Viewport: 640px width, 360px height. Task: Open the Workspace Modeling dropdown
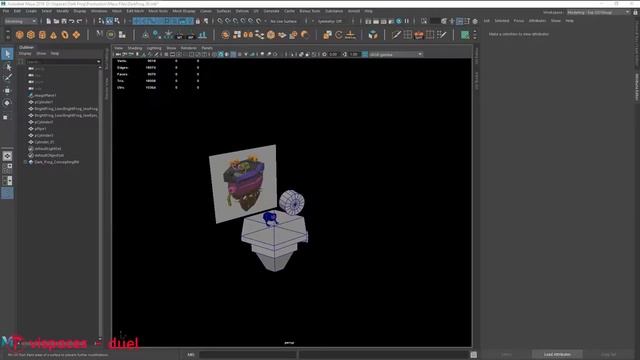(x=598, y=12)
